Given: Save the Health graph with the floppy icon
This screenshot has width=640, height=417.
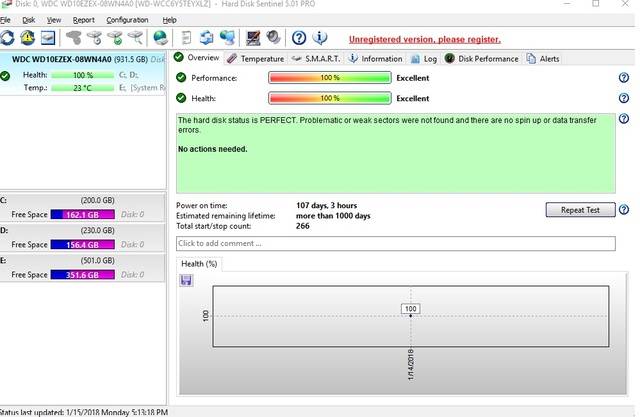Looking at the screenshot, I should click(186, 280).
